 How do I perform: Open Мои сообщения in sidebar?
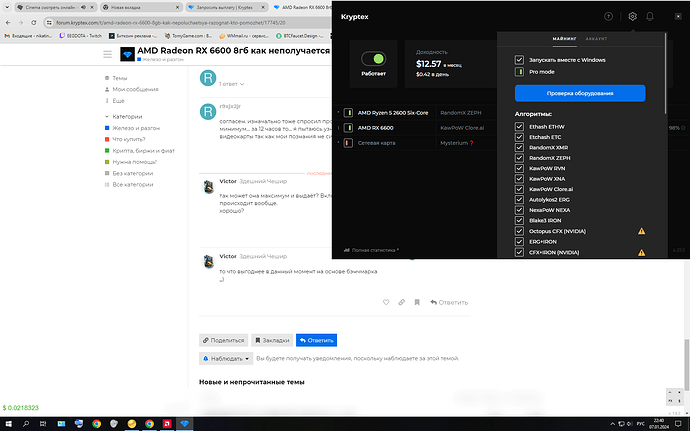coord(131,89)
